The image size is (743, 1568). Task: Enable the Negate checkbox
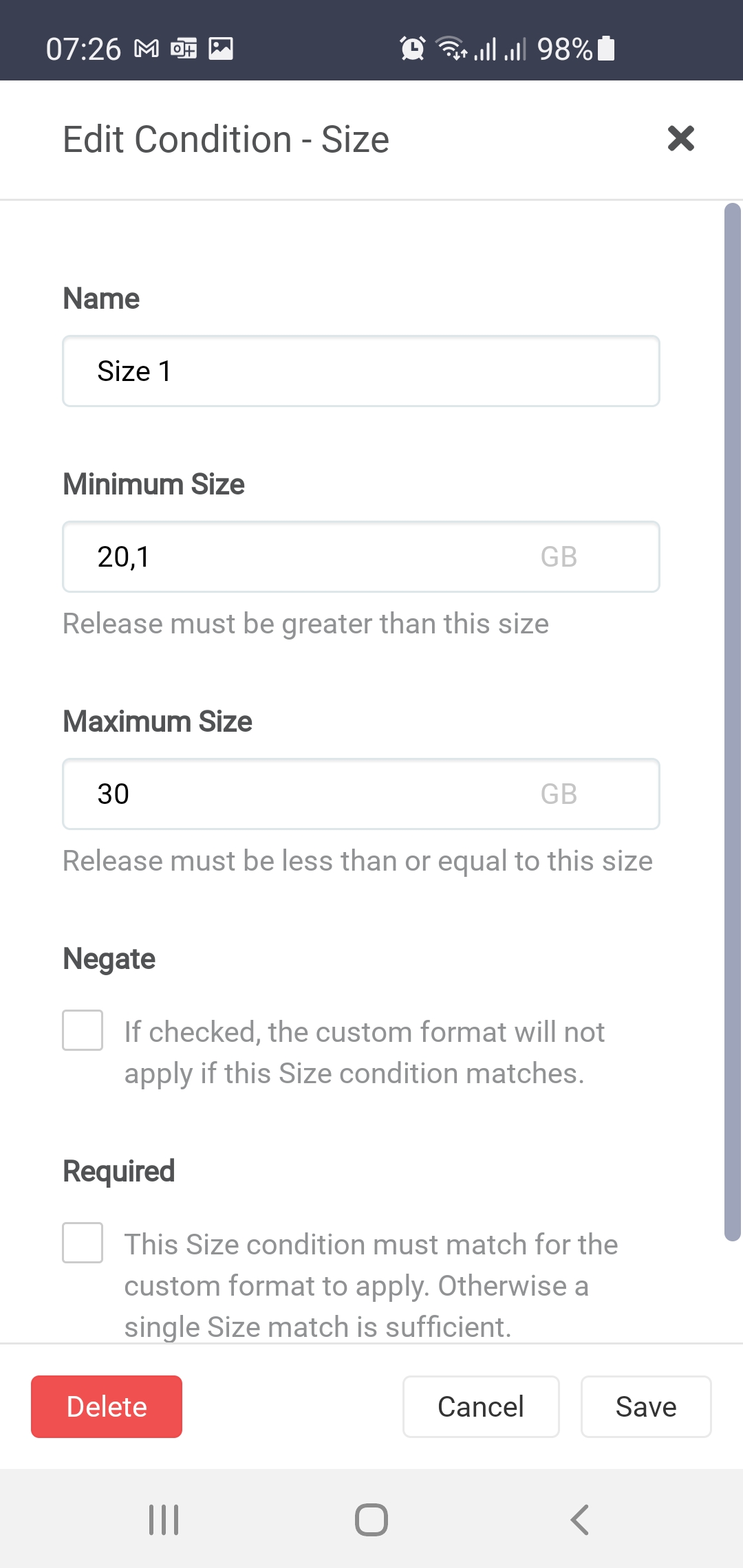[82, 1031]
